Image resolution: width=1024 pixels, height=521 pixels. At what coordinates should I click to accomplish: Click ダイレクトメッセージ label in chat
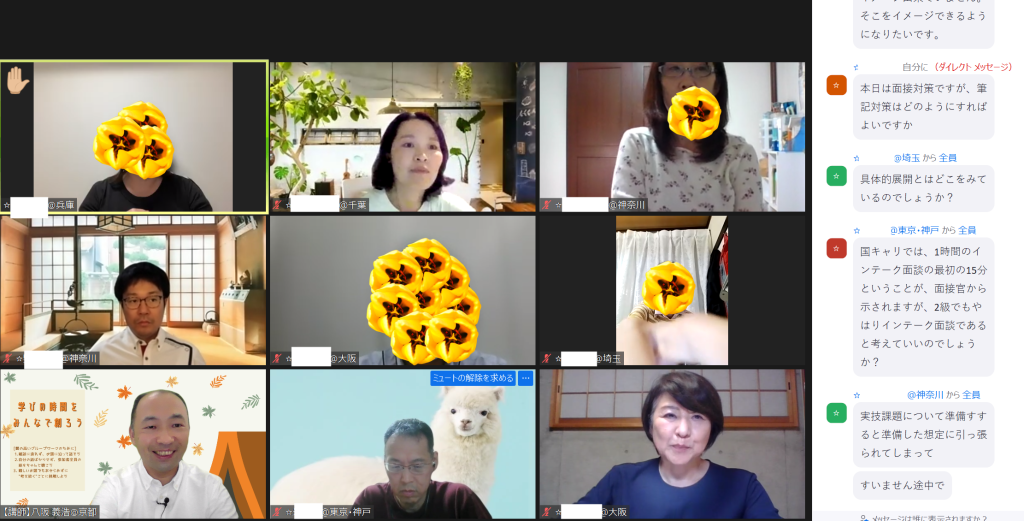pos(973,67)
